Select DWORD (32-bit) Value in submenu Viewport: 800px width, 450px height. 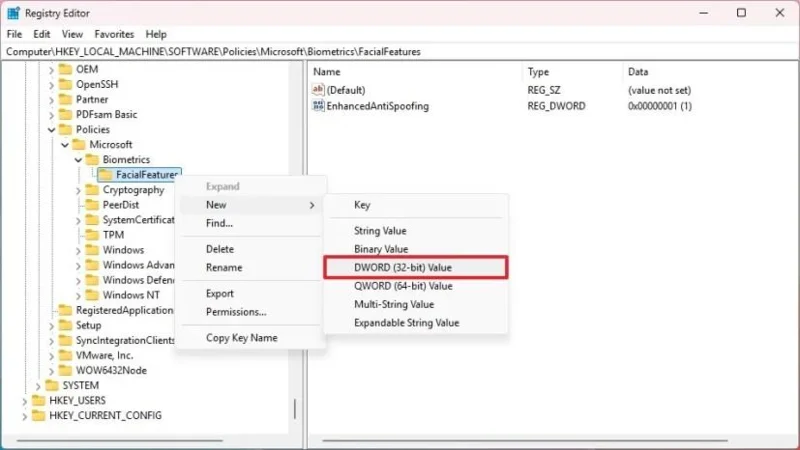[x=416, y=267]
